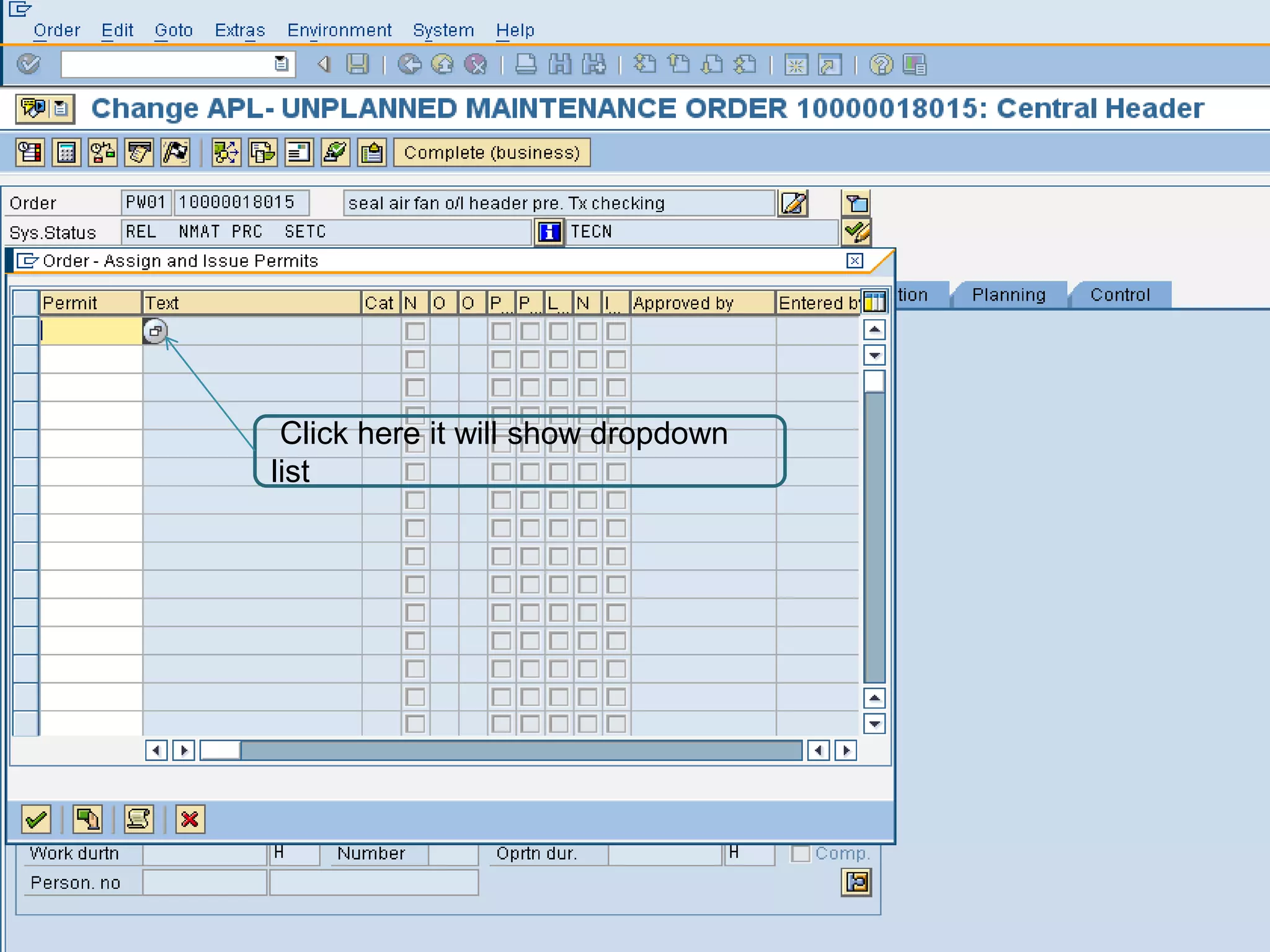Click the flag Technically Complete icon
The image size is (1270, 952).
pos(175,152)
